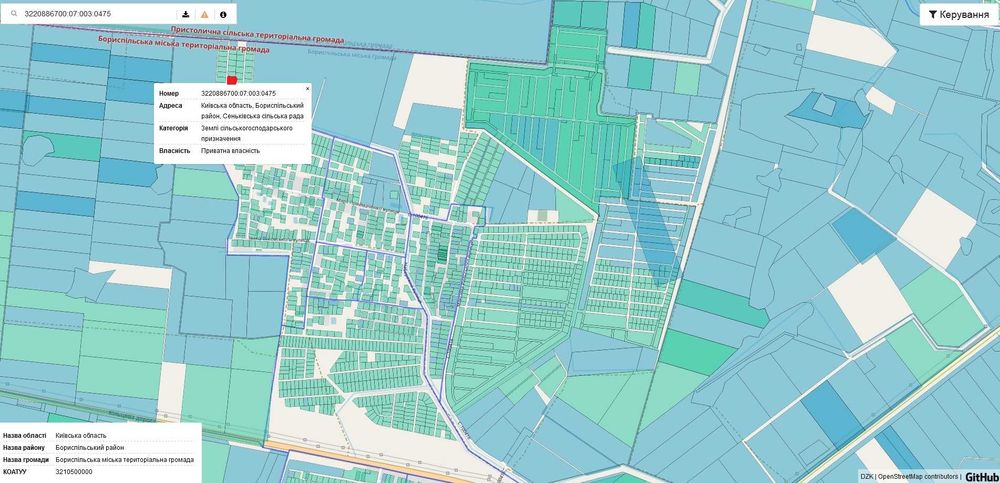Image resolution: width=1000 pixels, height=483 pixels.
Task: Open the DZK attribution link
Action: pyautogui.click(x=866, y=477)
